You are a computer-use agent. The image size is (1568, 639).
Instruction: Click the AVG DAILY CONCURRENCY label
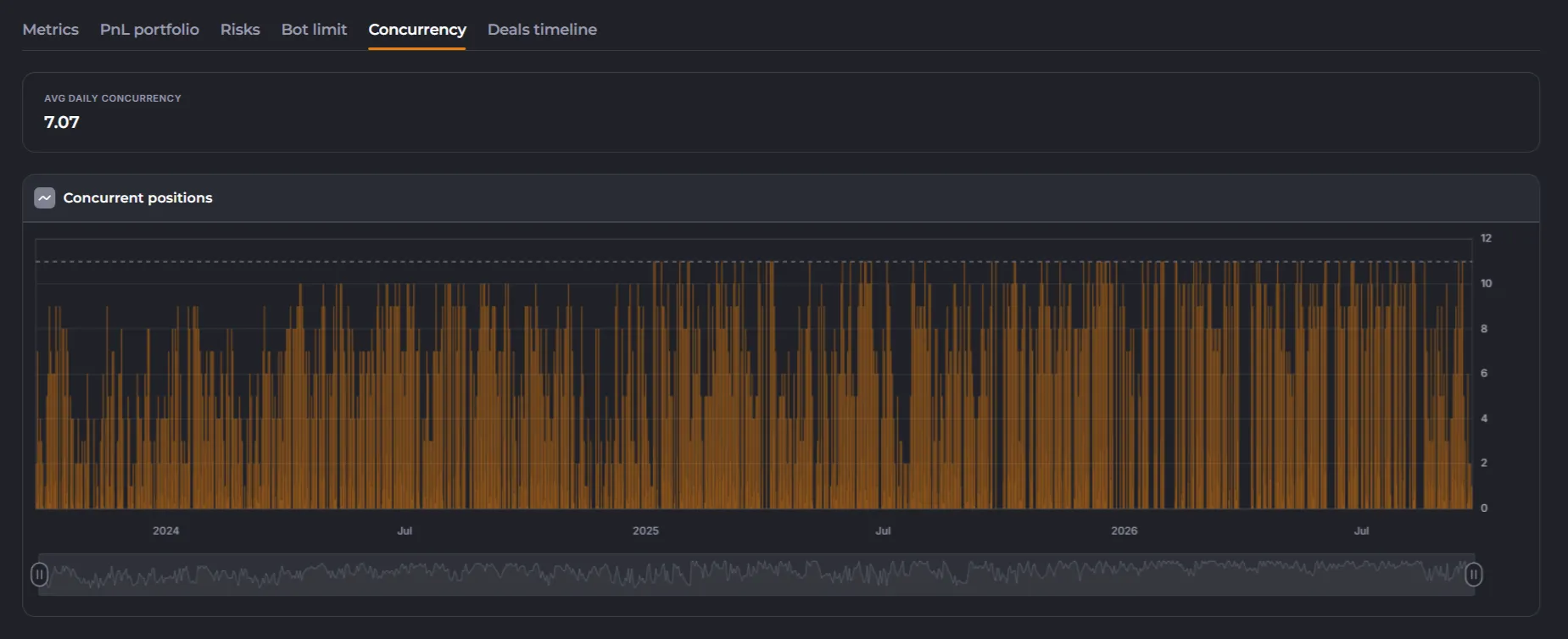[113, 98]
